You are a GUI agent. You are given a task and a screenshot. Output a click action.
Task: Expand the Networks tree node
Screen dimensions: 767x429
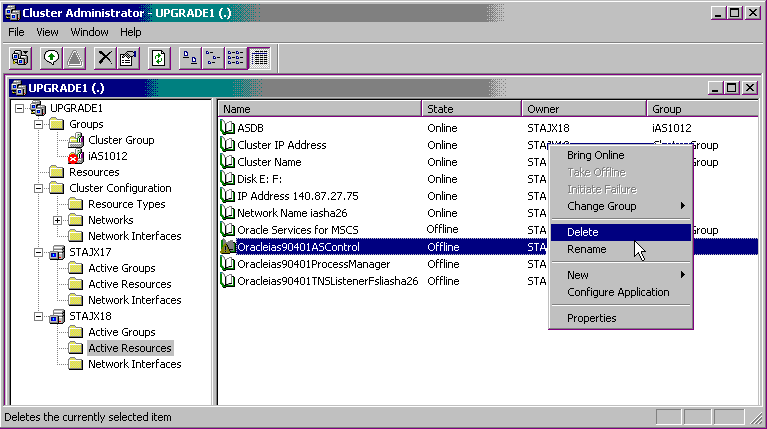coord(57,220)
